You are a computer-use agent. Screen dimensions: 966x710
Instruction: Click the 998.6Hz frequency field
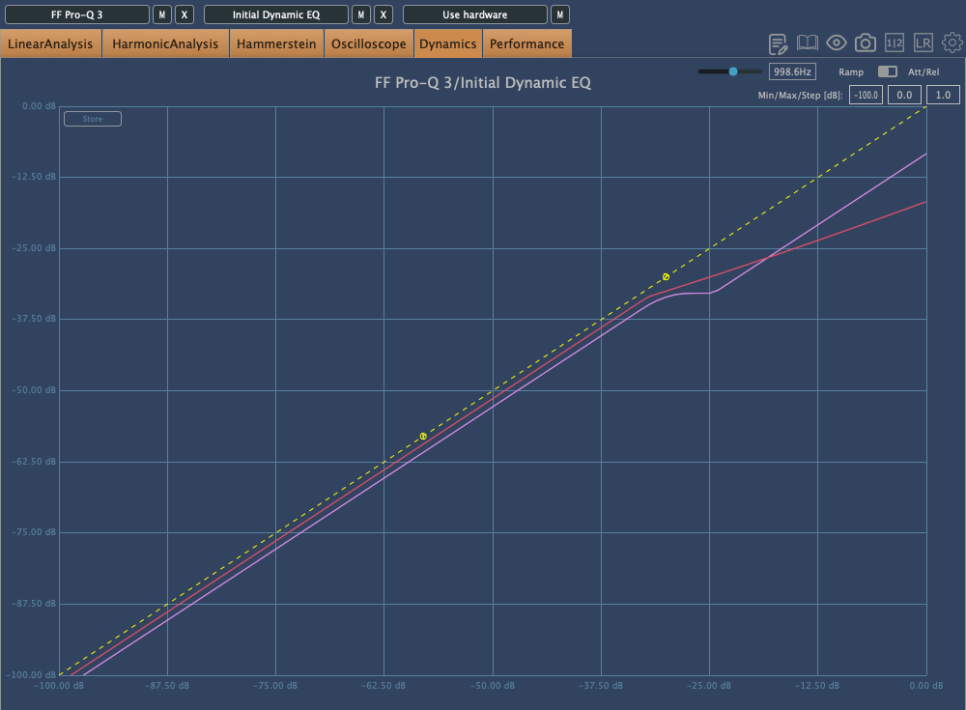click(x=792, y=72)
